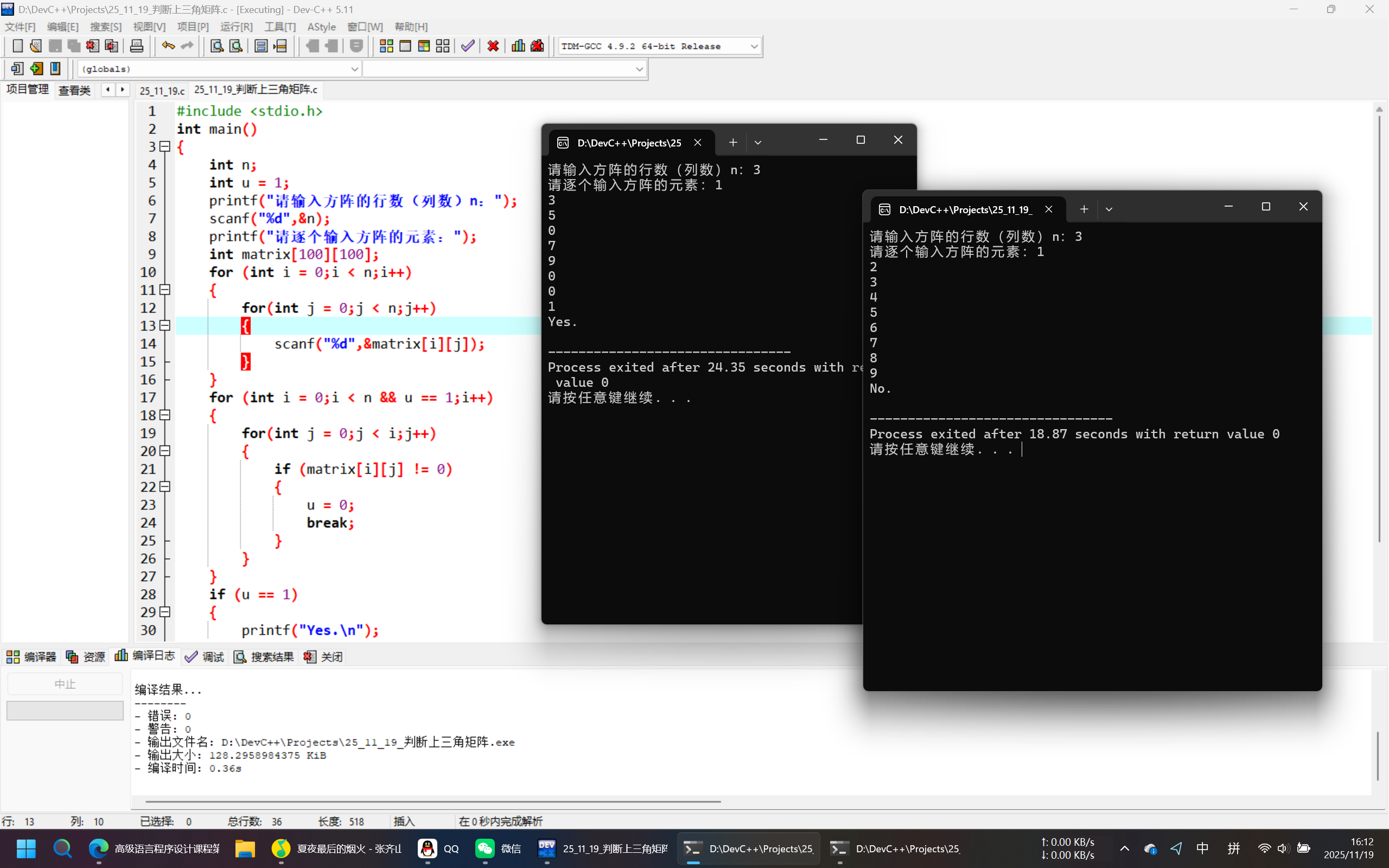Expand the (globals) scope dropdown
The width and height of the screenshot is (1389, 868).
pos(354,69)
